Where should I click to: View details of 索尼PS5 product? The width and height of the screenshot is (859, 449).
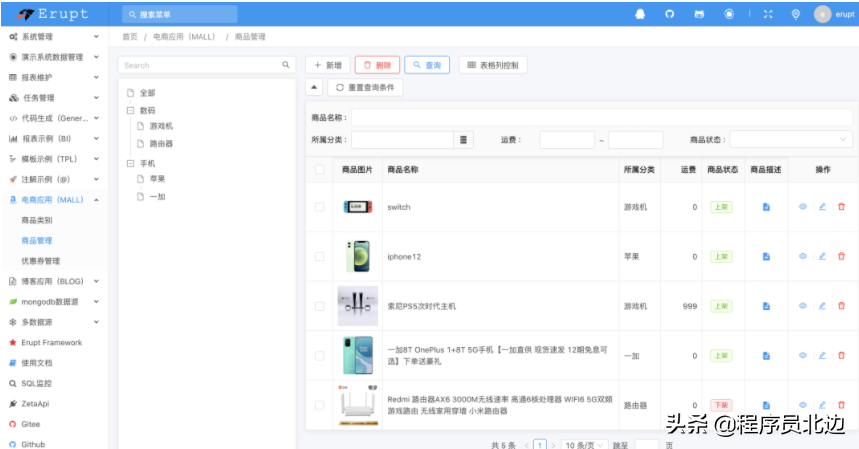pos(803,306)
